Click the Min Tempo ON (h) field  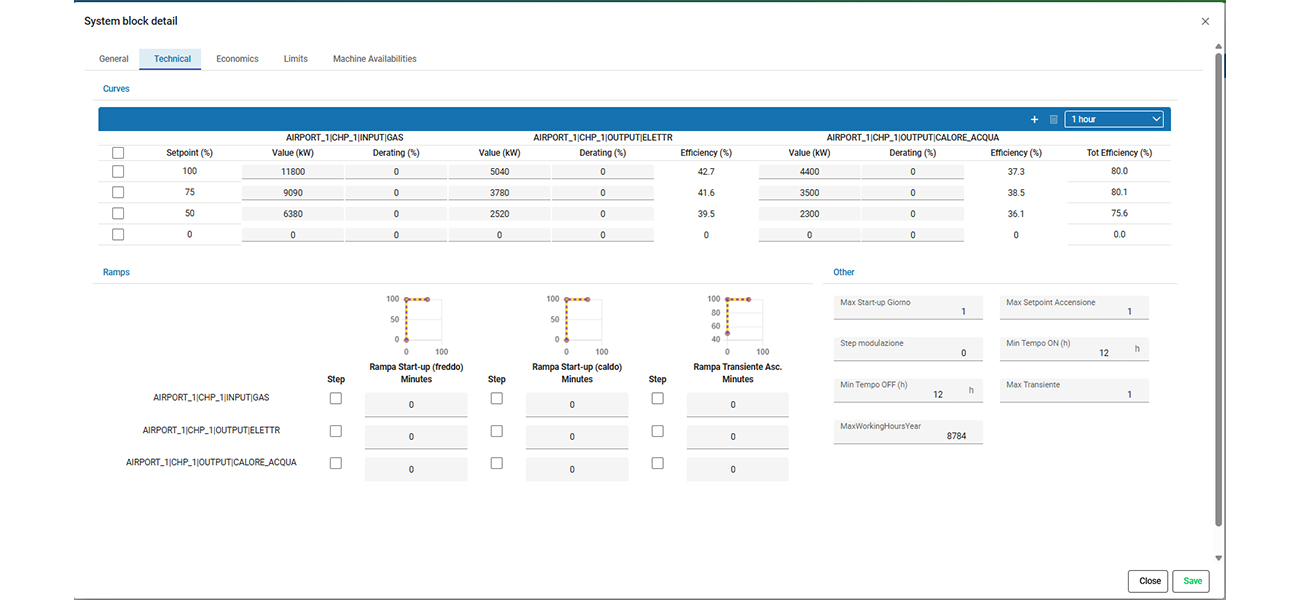pos(1074,348)
